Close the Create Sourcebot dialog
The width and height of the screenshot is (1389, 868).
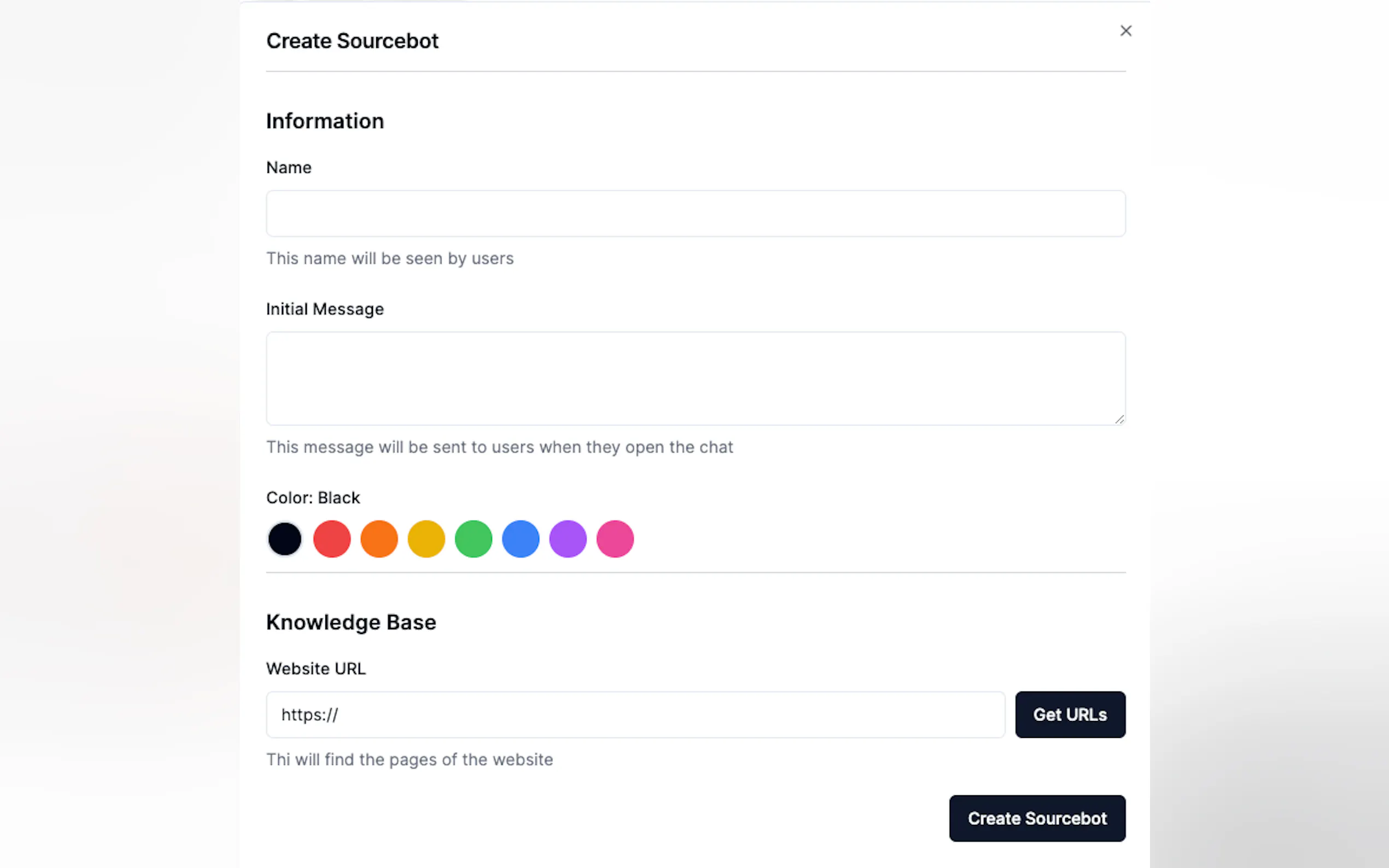tap(1125, 31)
